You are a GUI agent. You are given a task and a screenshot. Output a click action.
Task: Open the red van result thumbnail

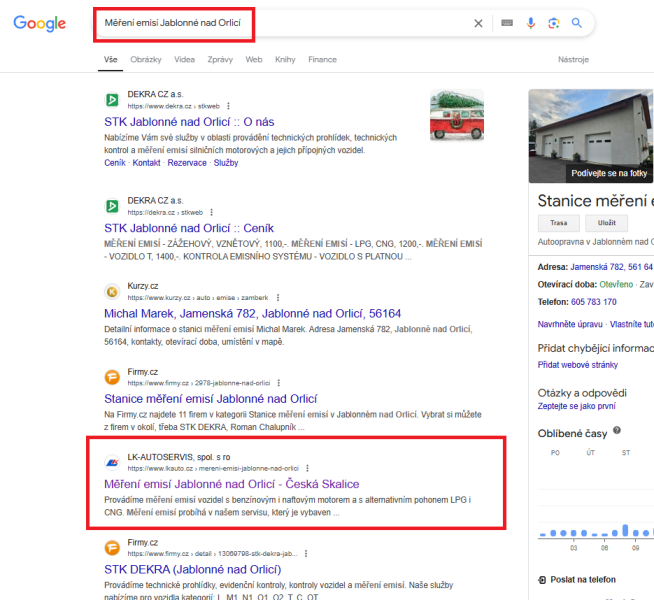(457, 115)
